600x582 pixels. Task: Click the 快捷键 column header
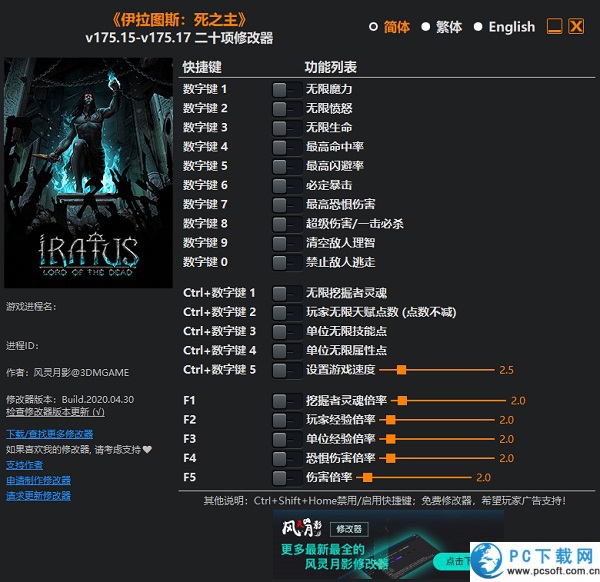click(x=202, y=67)
